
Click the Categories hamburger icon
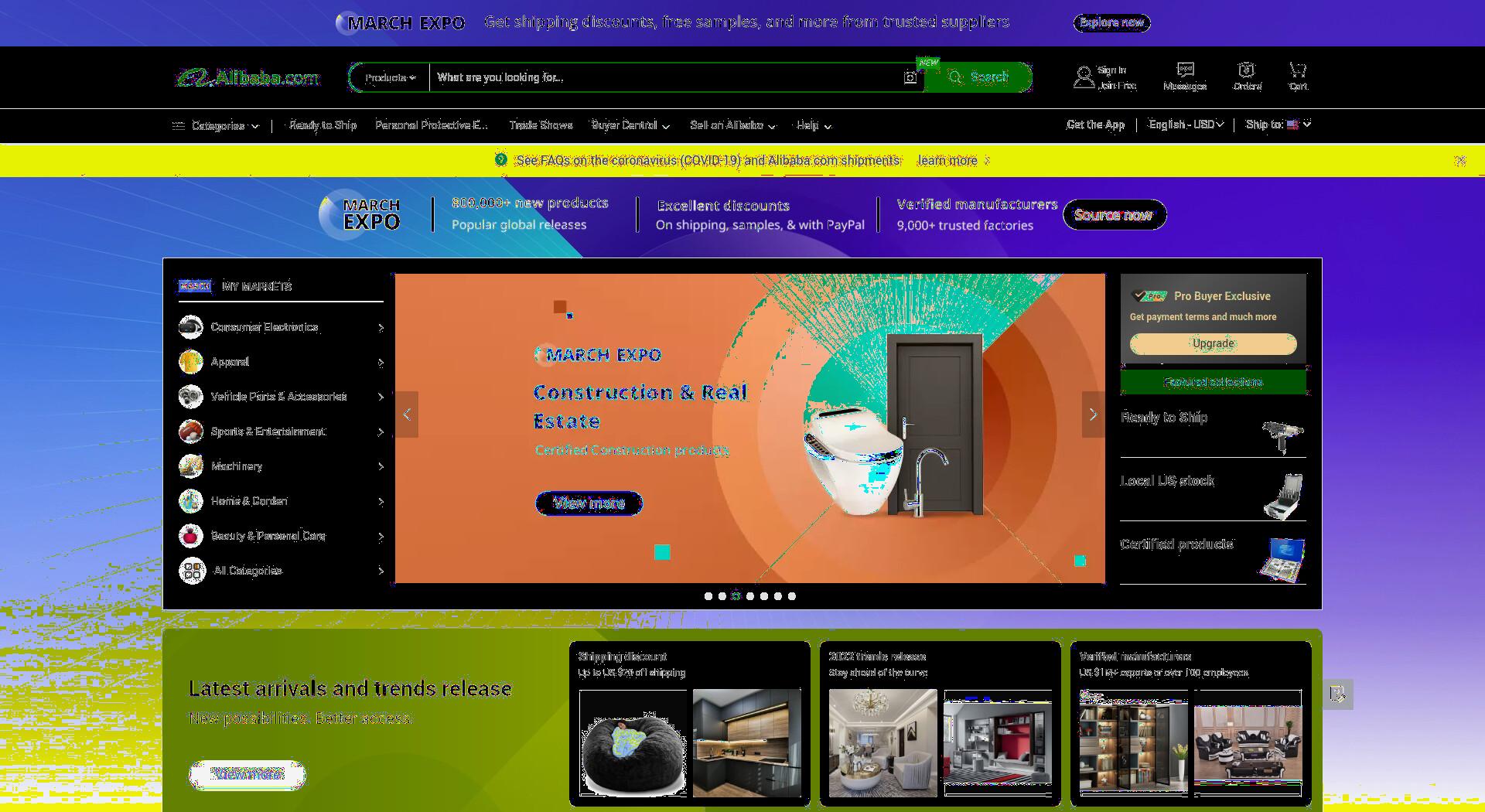(x=179, y=125)
